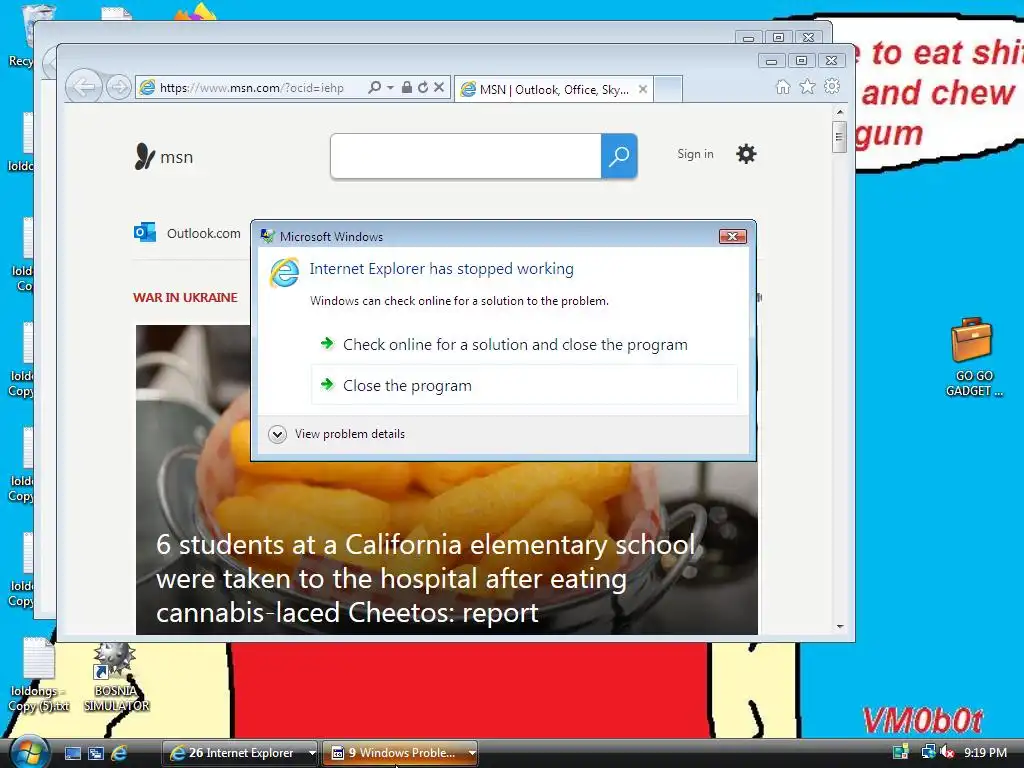Select the loldongs - Copy (5).txt file icon
1024x768 pixels.
point(39,675)
